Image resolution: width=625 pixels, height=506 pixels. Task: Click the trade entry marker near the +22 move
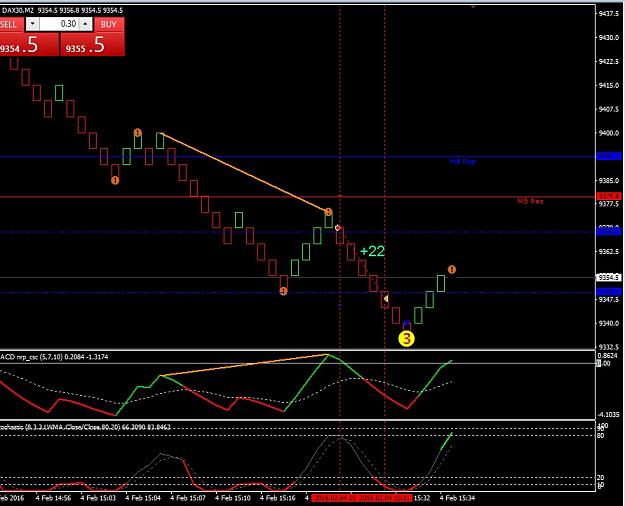[338, 228]
